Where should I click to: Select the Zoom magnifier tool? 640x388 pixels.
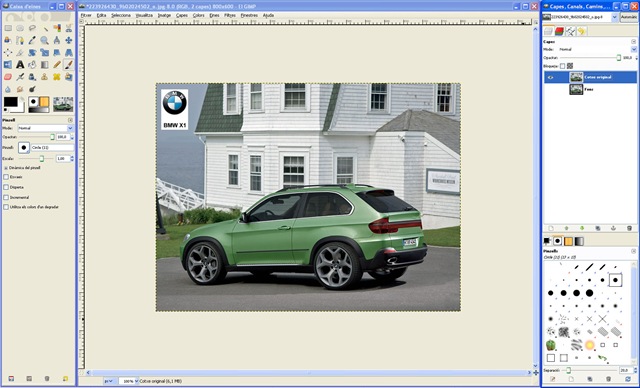[x=44, y=40]
